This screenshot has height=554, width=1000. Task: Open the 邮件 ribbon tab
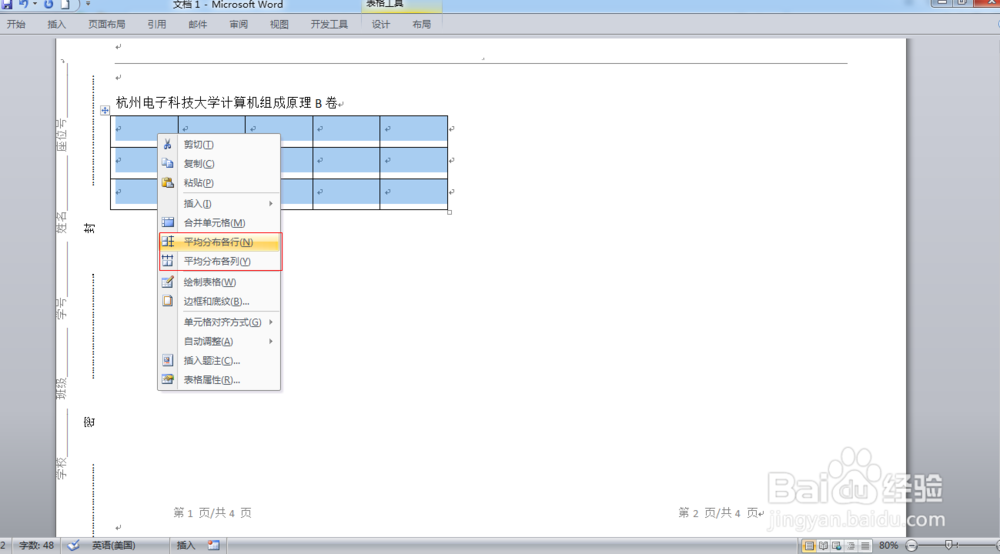click(198, 24)
